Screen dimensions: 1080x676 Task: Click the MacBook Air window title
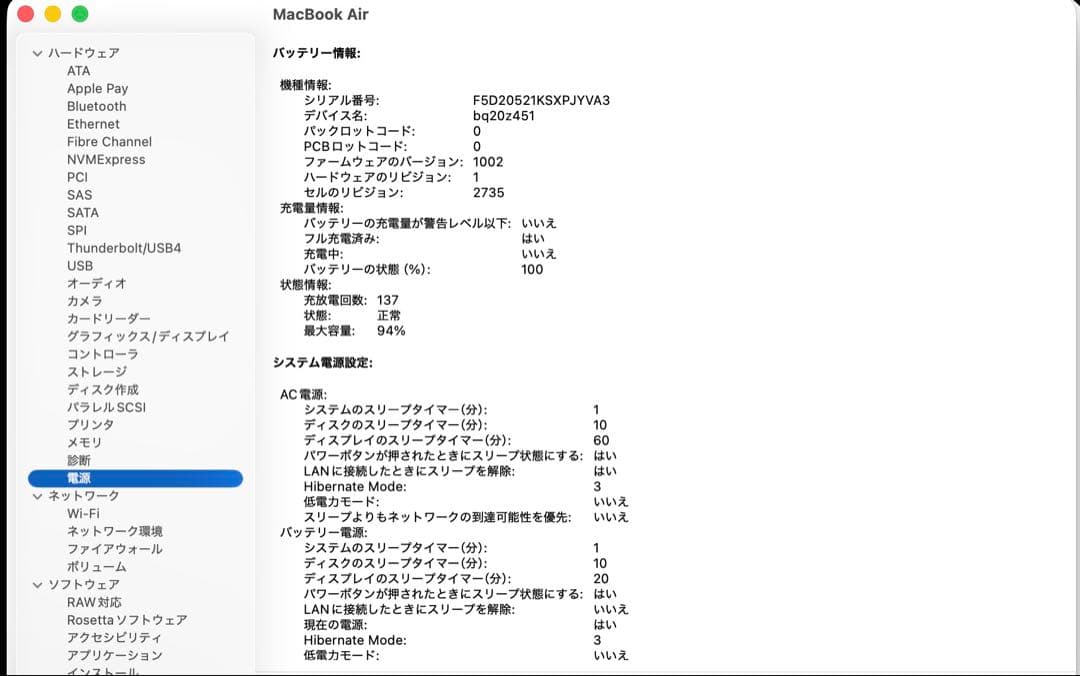(321, 14)
